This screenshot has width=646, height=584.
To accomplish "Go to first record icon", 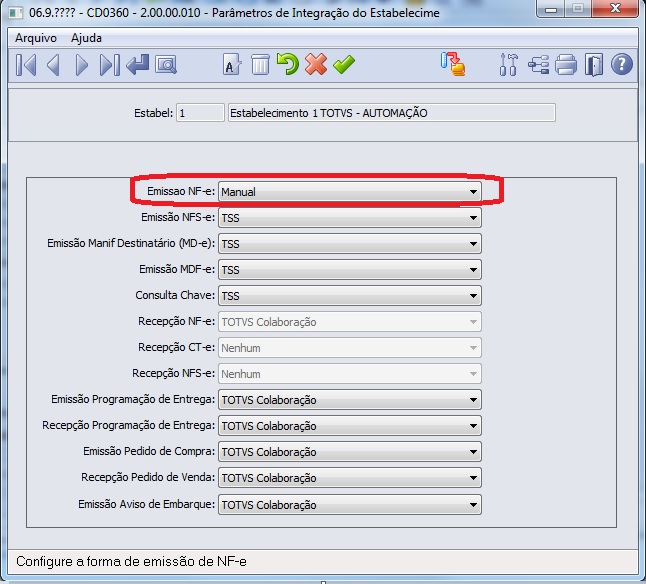I will point(26,65).
